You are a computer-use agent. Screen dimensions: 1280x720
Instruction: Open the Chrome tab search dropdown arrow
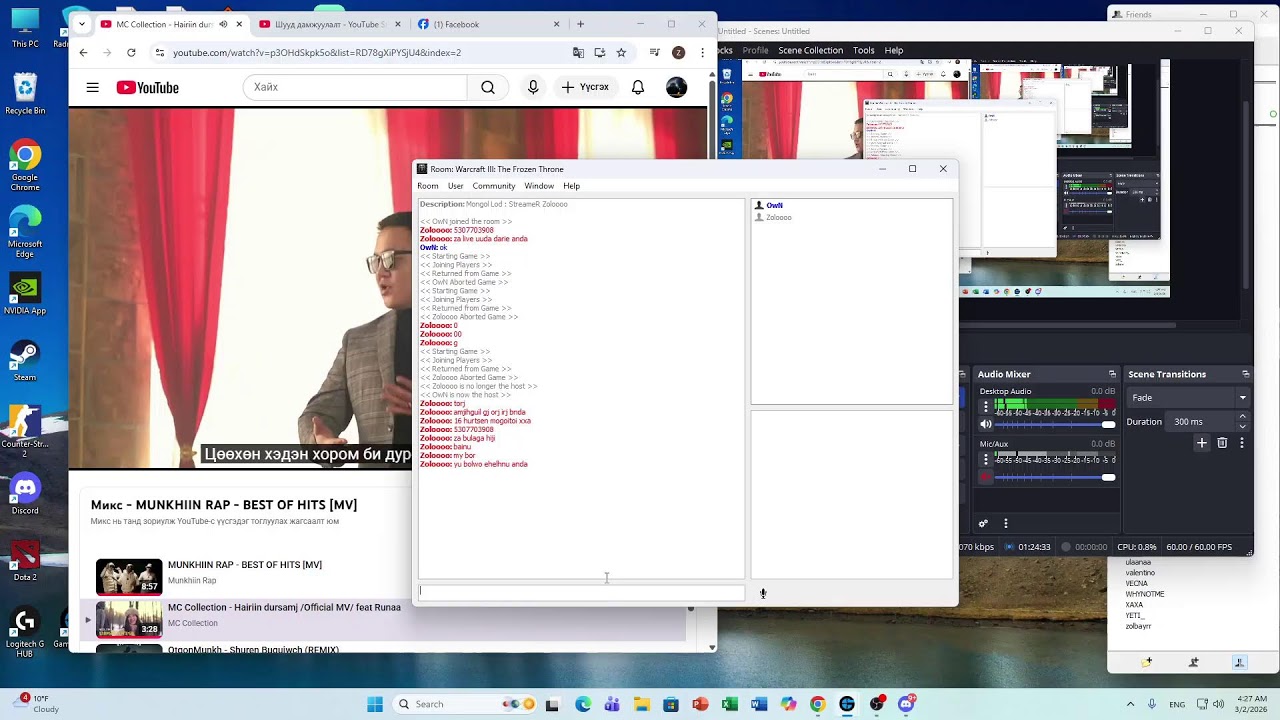(81, 24)
